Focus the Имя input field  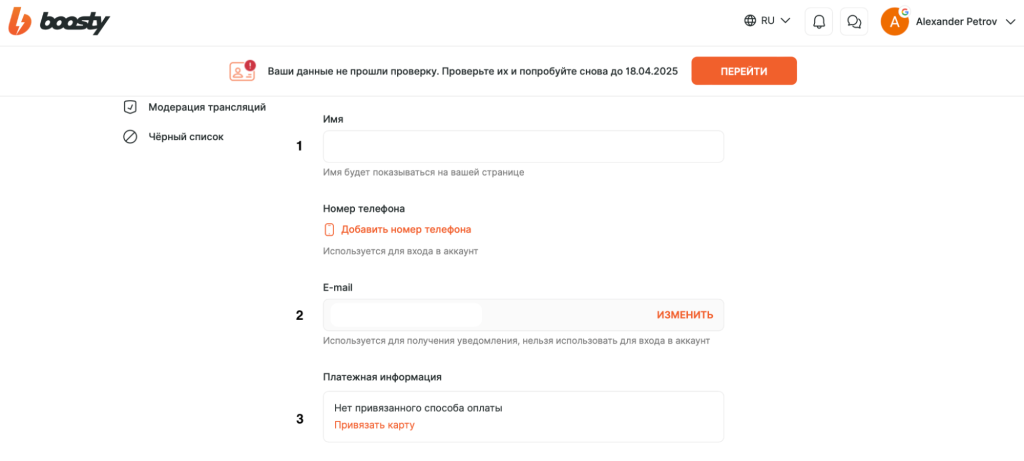tap(523, 147)
